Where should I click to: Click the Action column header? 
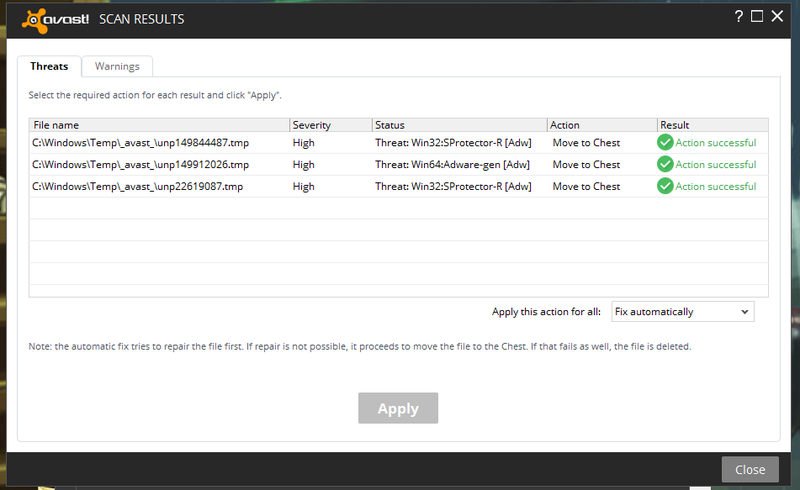[x=602, y=125]
